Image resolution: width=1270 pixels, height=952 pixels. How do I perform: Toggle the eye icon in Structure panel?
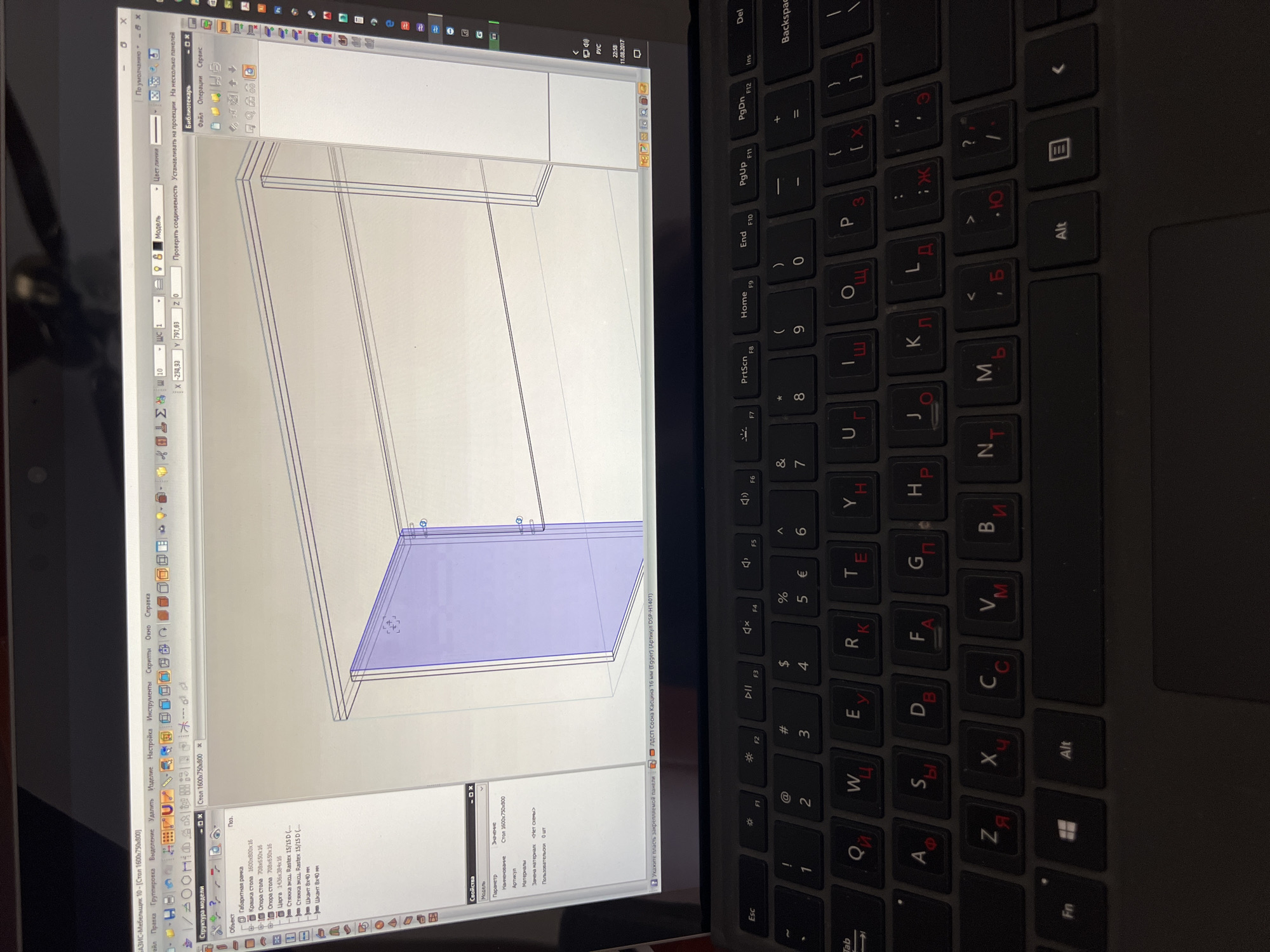(216, 833)
